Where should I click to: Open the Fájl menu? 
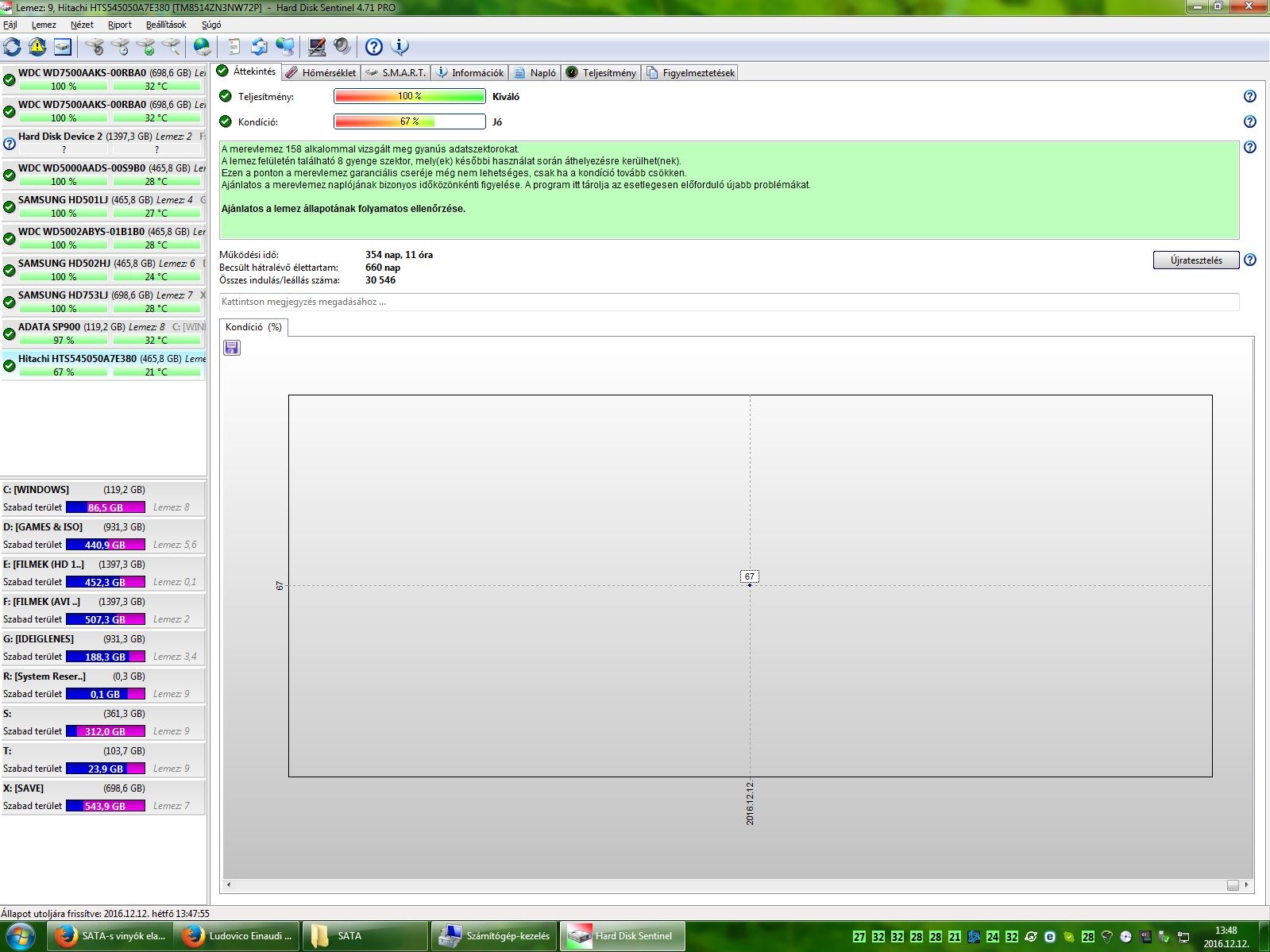point(10,25)
